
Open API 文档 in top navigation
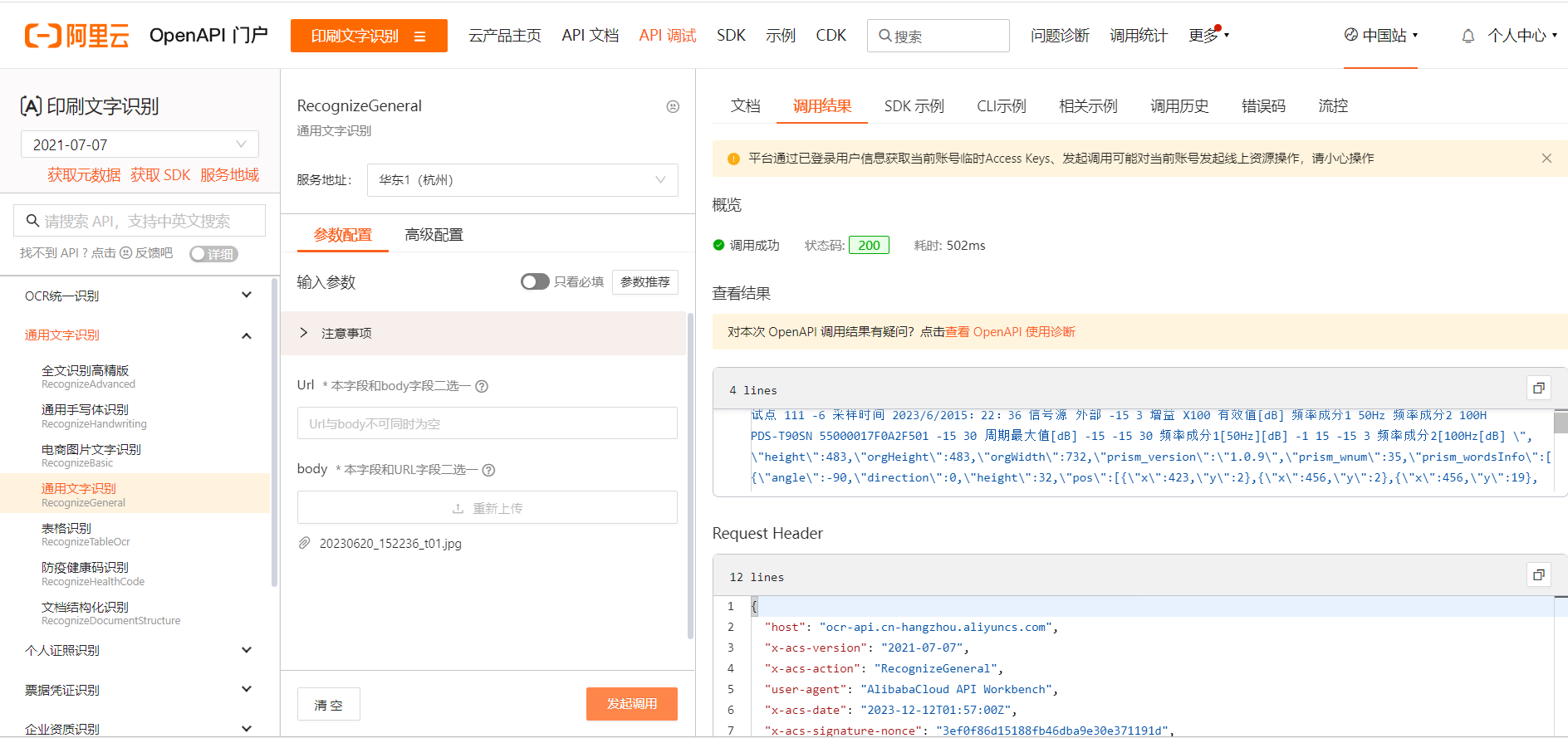point(590,36)
